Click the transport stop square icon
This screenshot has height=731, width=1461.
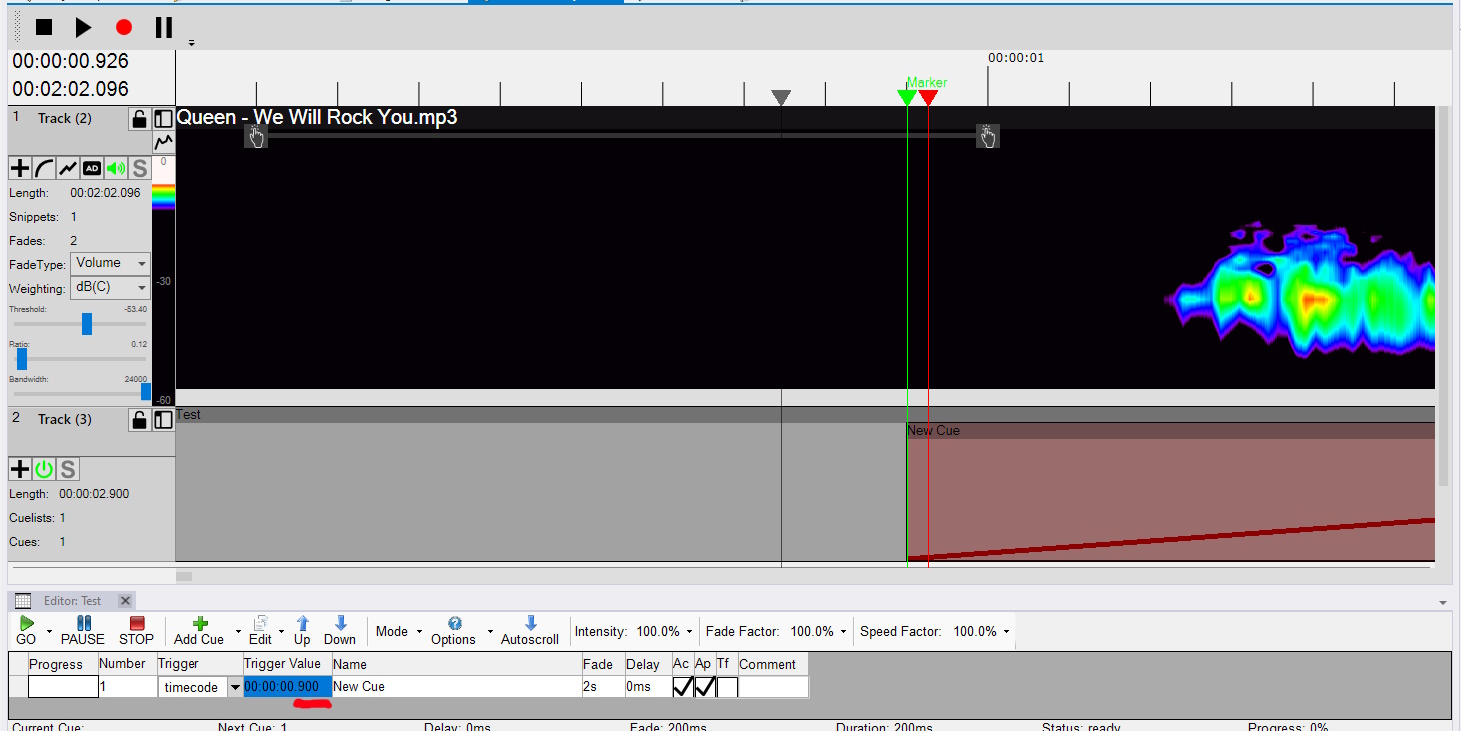click(x=44, y=28)
